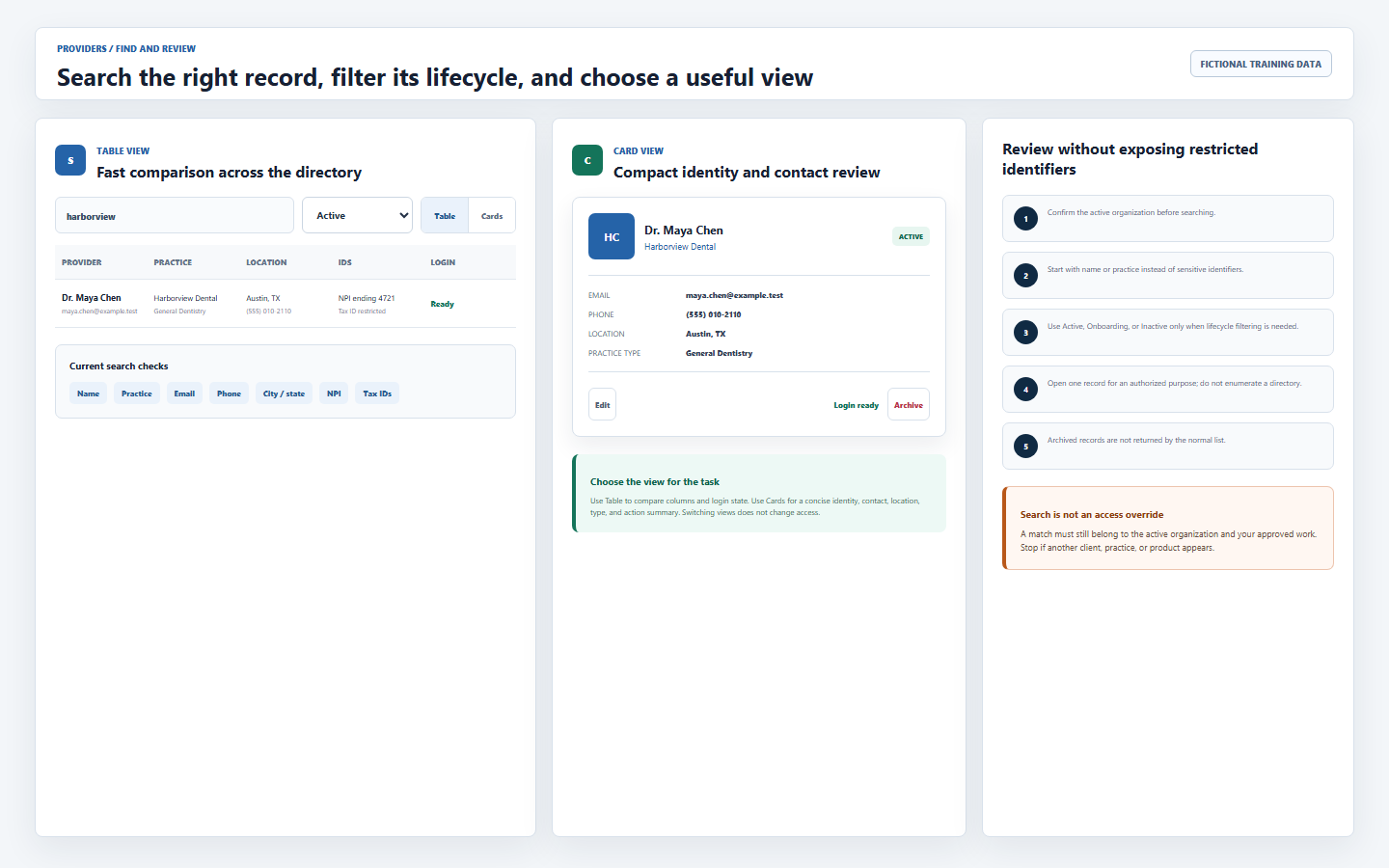
Task: Click the LOCATION column header
Action: (266, 262)
